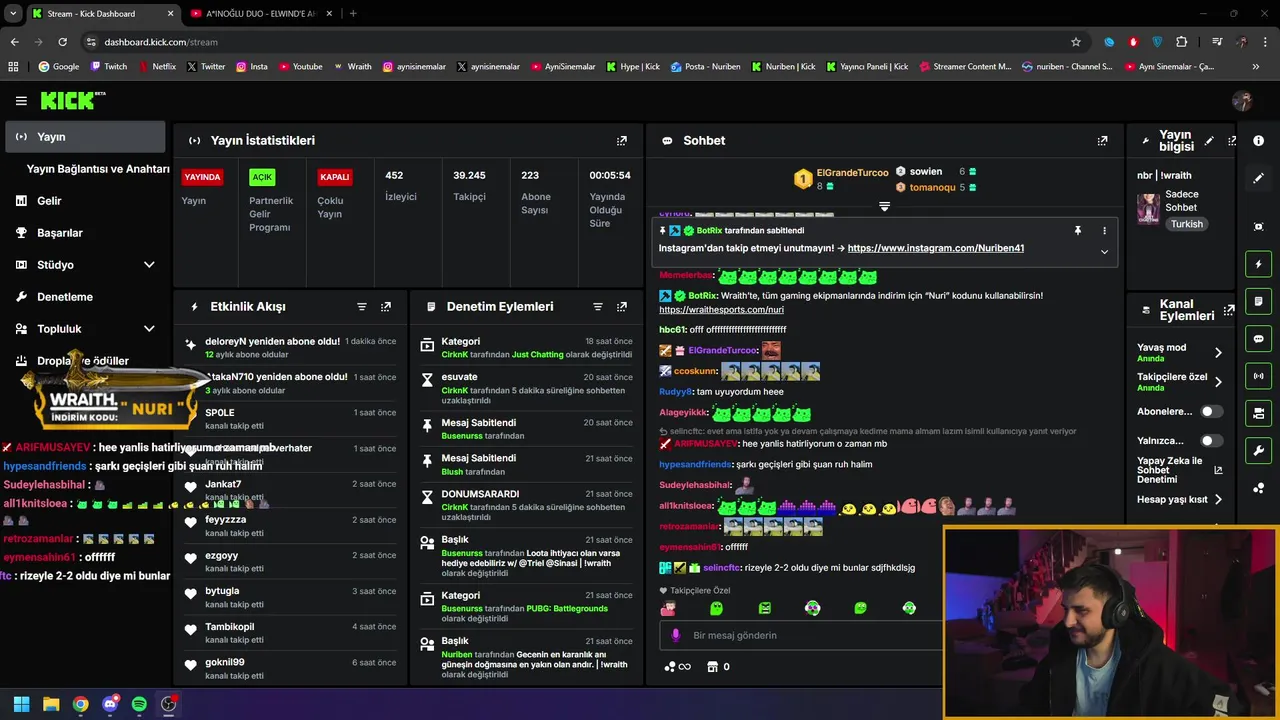Open the store icon below chat input
This screenshot has width=1280, height=720.
(x=712, y=667)
